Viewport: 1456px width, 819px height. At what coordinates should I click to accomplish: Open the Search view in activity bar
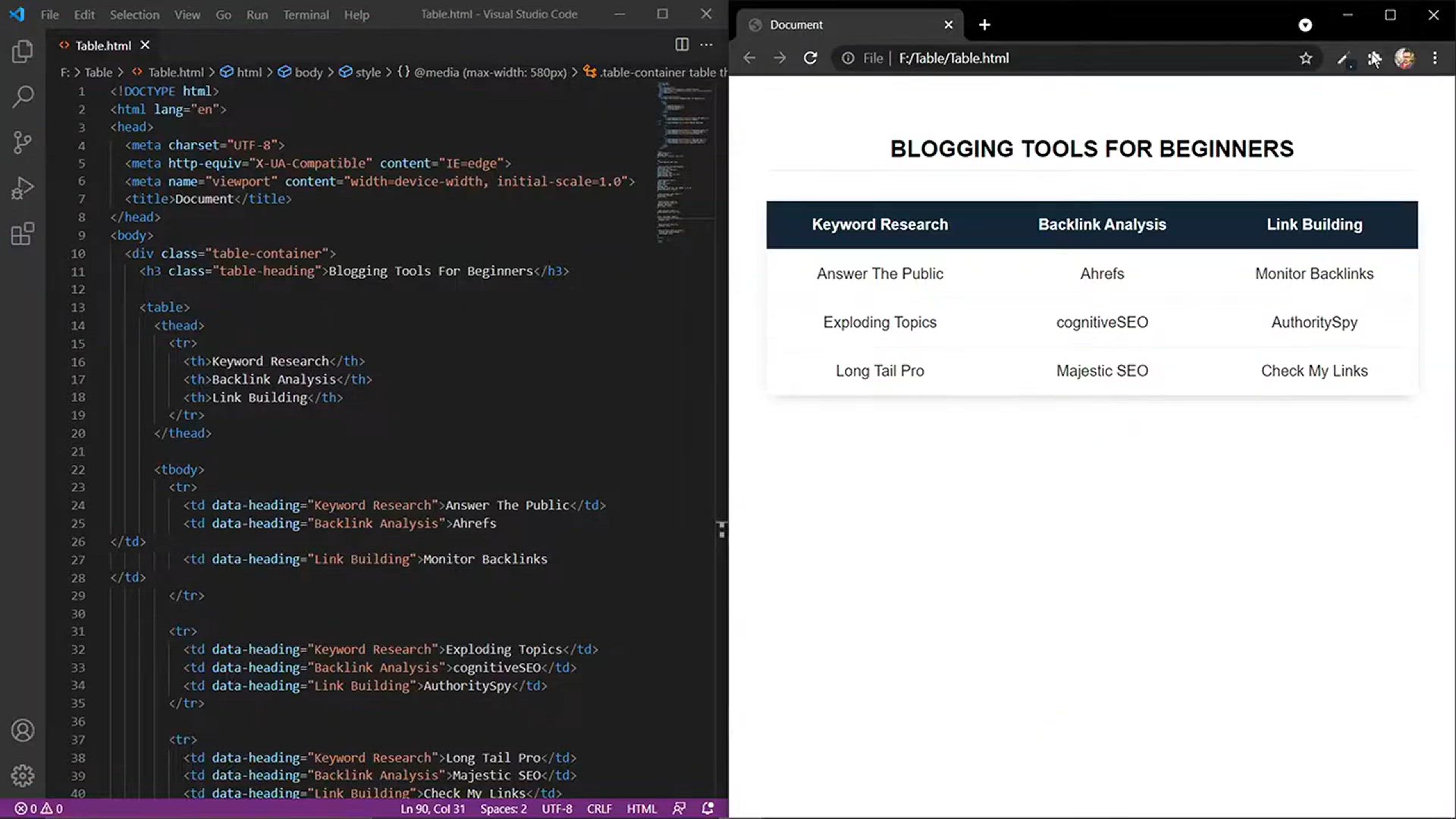click(23, 96)
